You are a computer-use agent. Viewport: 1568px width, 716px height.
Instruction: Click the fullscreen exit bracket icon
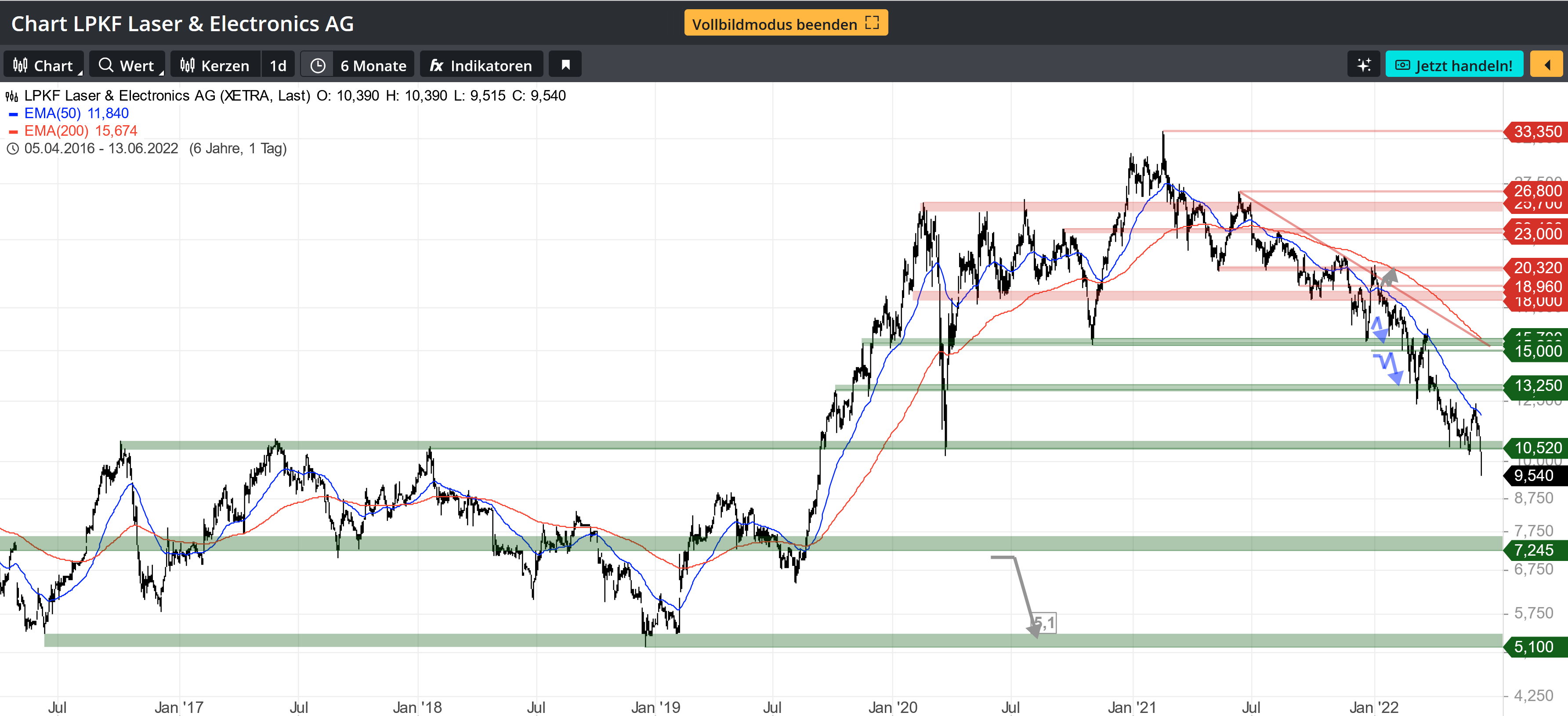click(x=872, y=23)
